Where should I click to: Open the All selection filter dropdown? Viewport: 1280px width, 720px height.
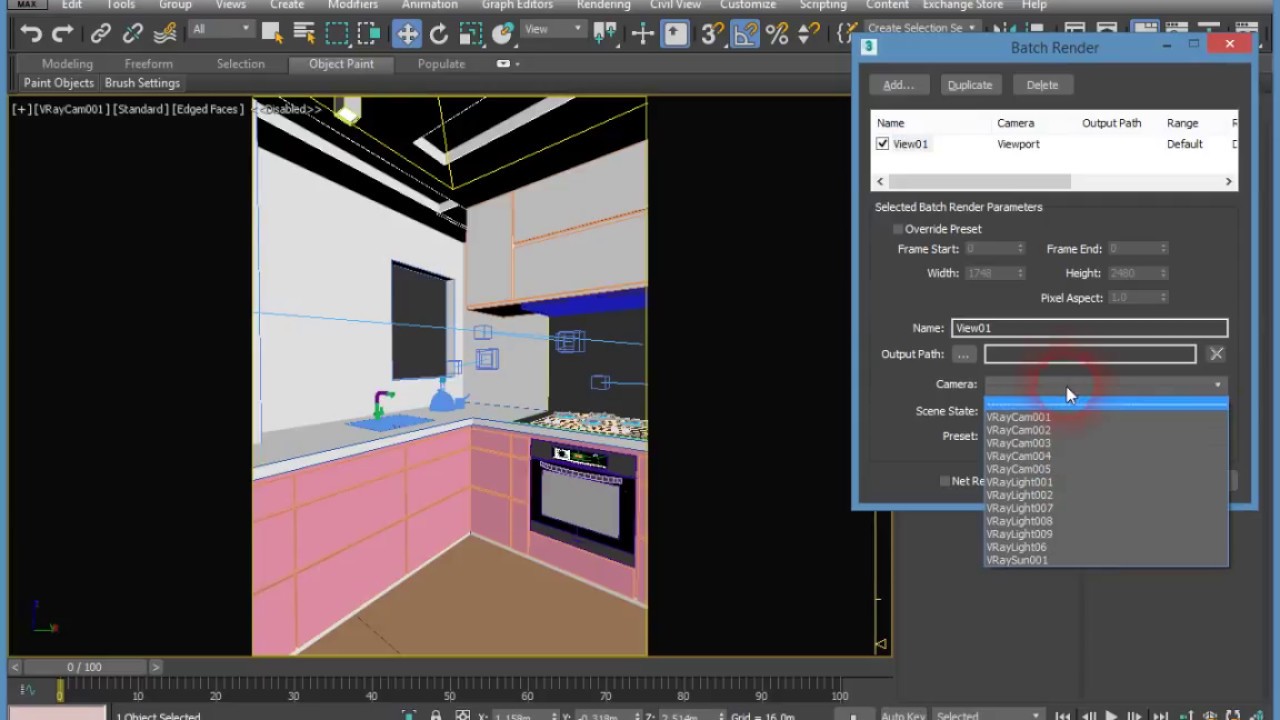221,30
